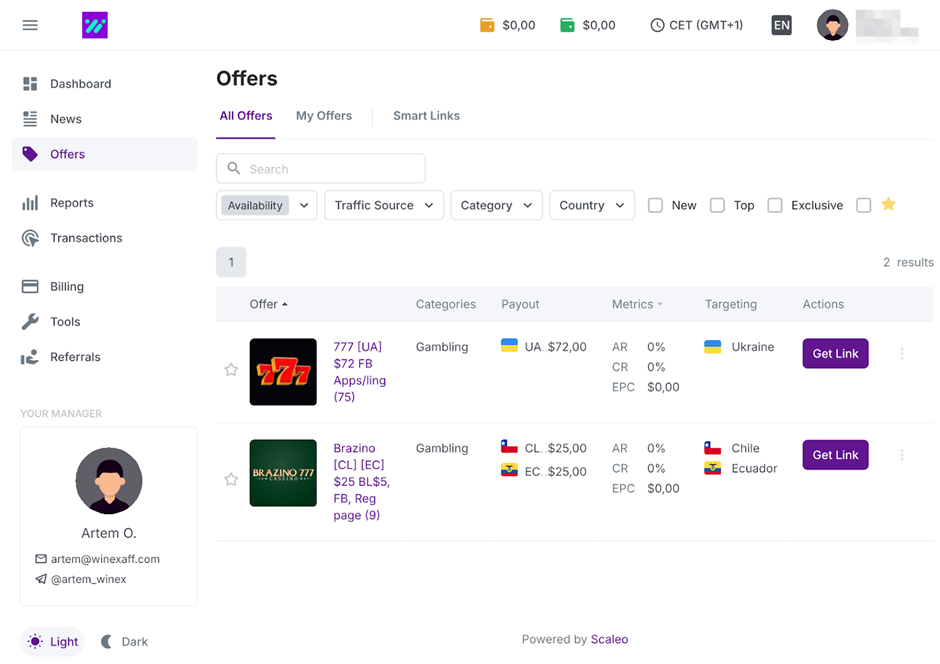The width and height of the screenshot is (940, 664).
Task: Switch to the My Offers tab
Action: (x=323, y=116)
